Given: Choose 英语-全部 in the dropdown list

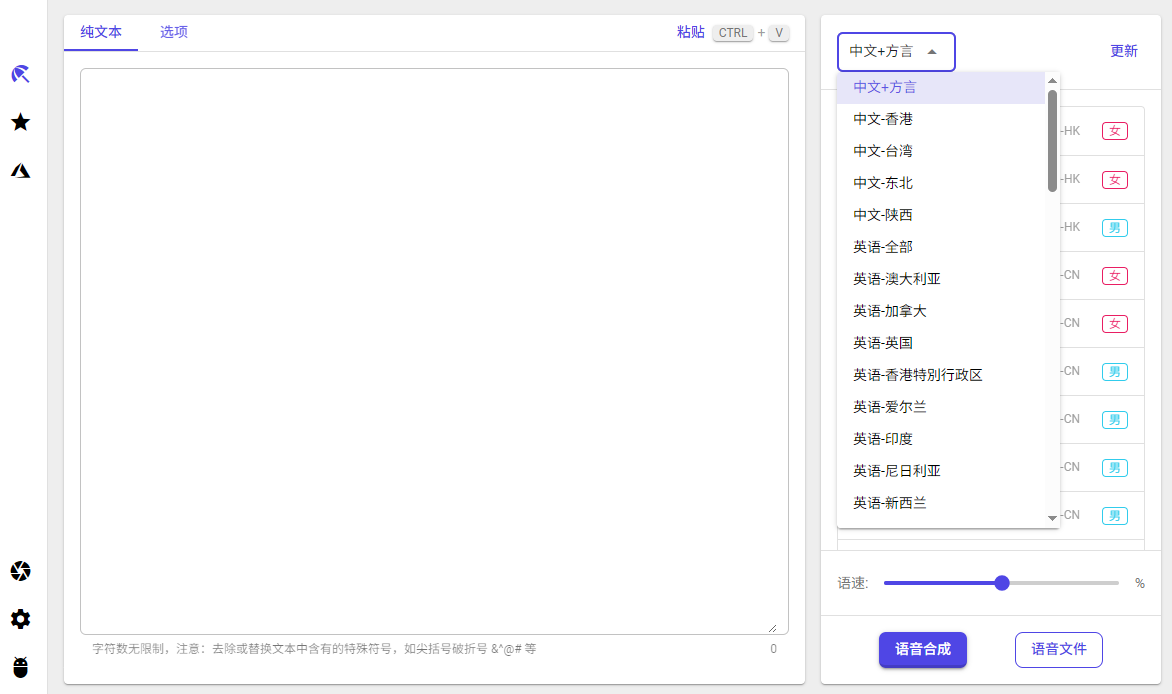Looking at the screenshot, I should tap(883, 247).
